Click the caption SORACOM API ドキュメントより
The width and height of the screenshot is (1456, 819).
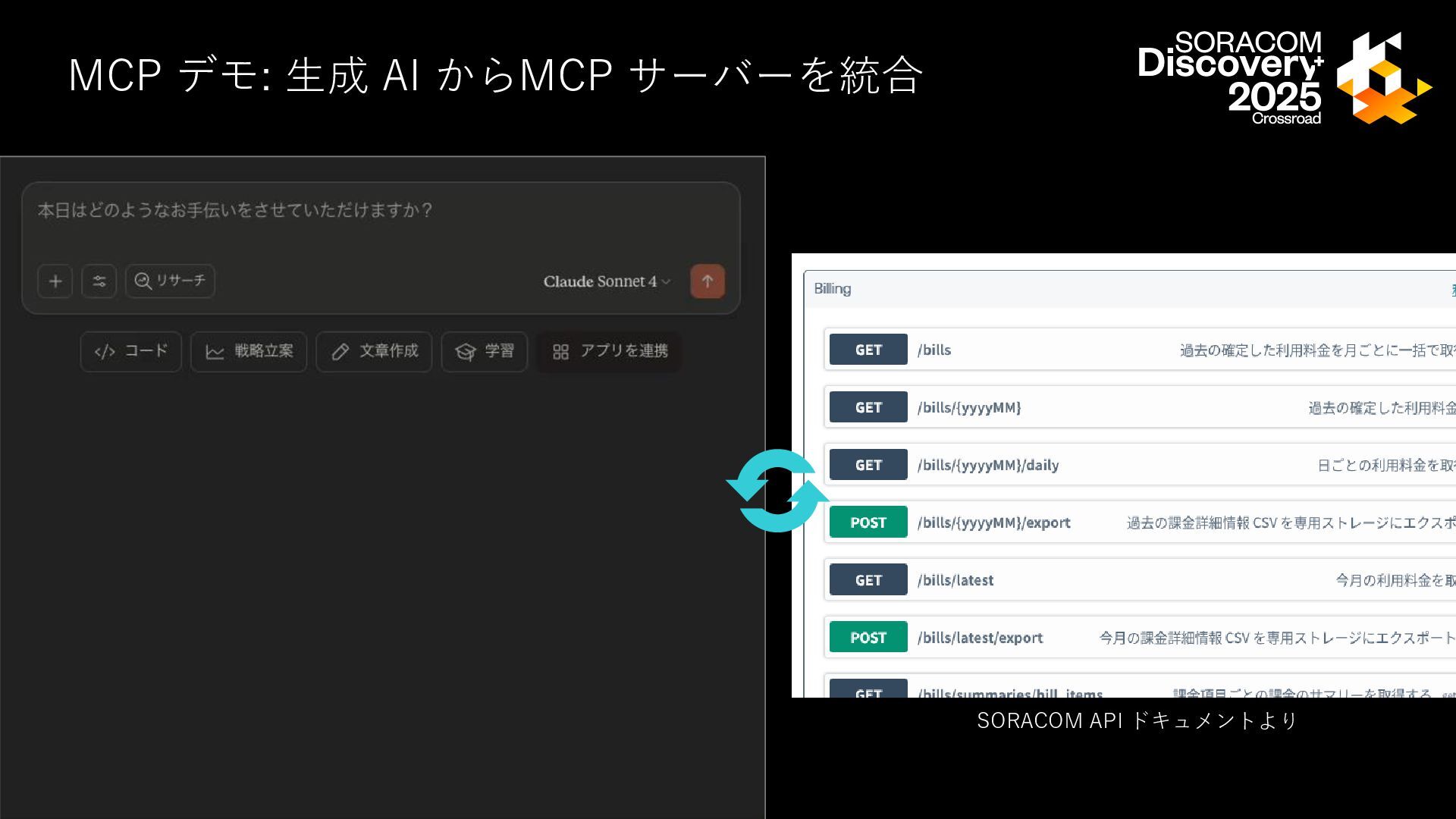click(x=1137, y=720)
